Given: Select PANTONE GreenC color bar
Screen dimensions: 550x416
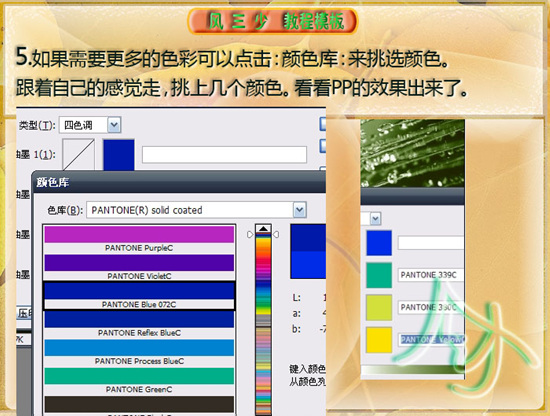Looking at the screenshot, I should [x=139, y=376].
